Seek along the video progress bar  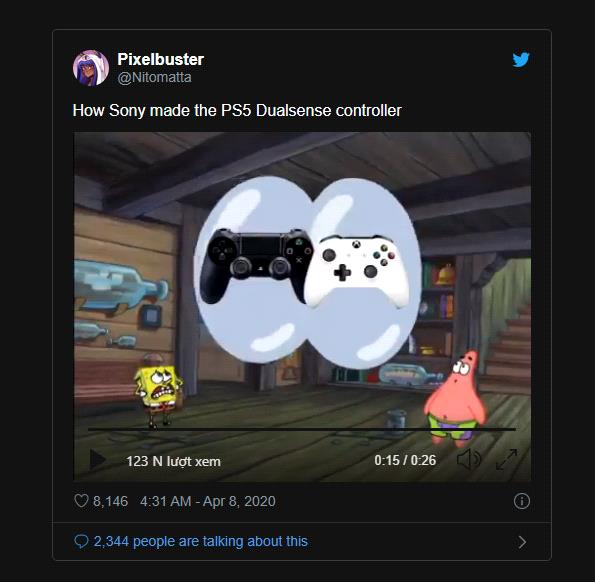302,429
